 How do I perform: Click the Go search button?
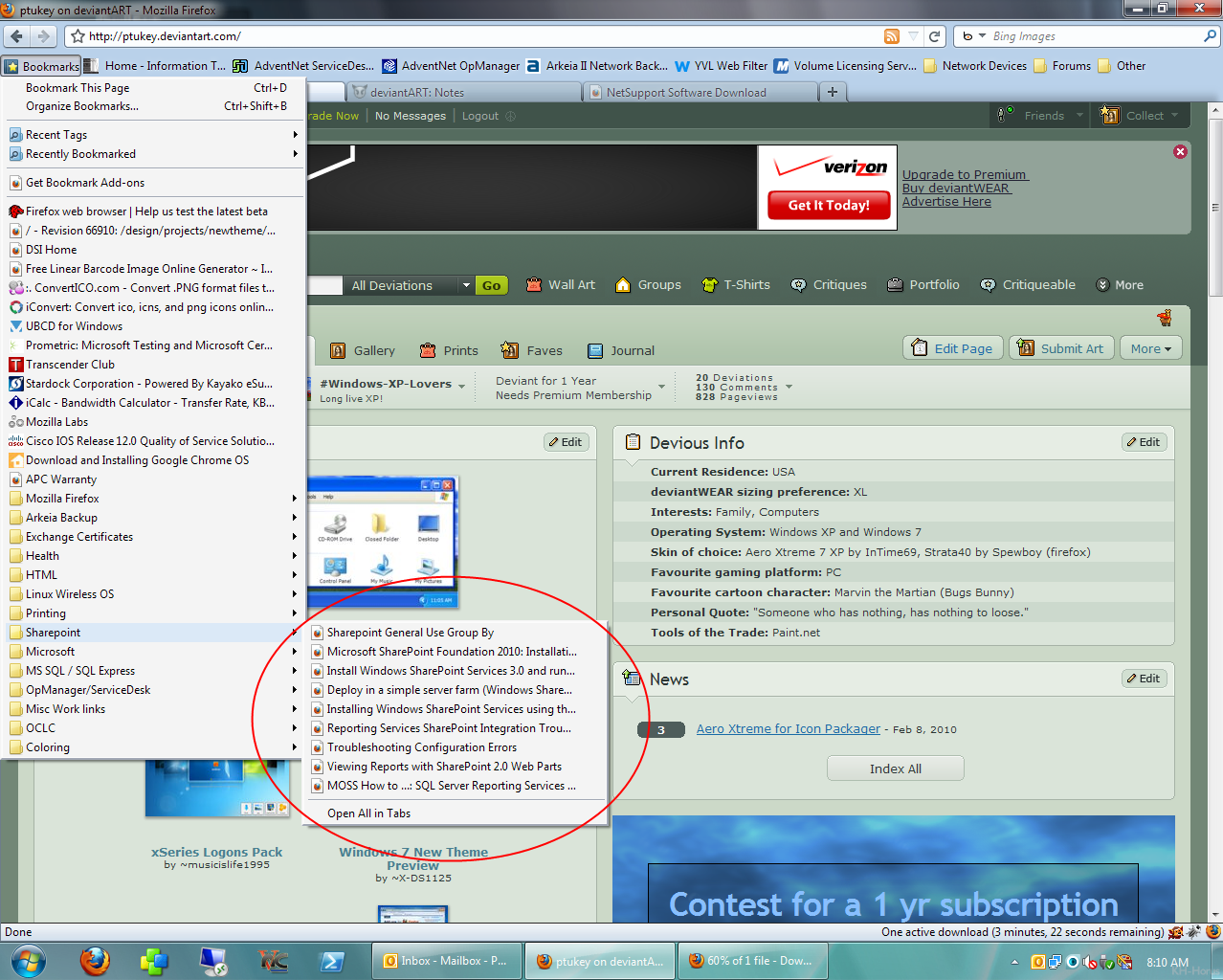pos(491,284)
